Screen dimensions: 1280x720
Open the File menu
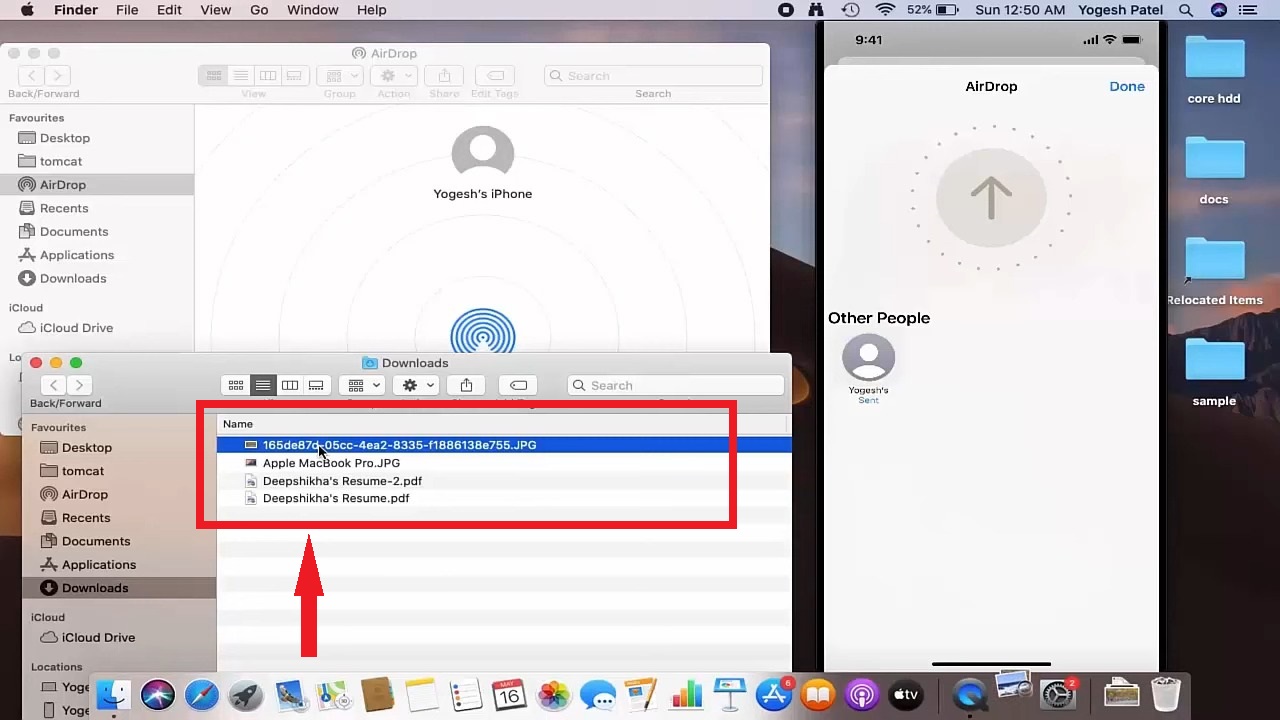click(x=127, y=10)
